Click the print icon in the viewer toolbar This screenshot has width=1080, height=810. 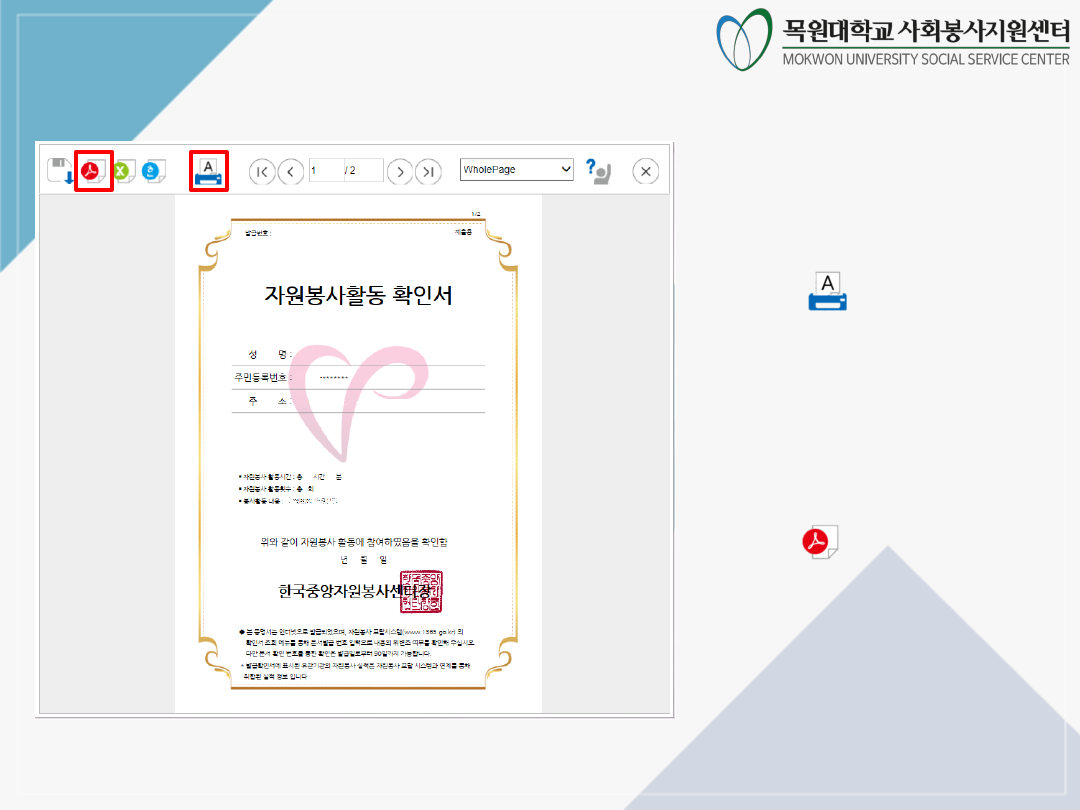pos(209,171)
